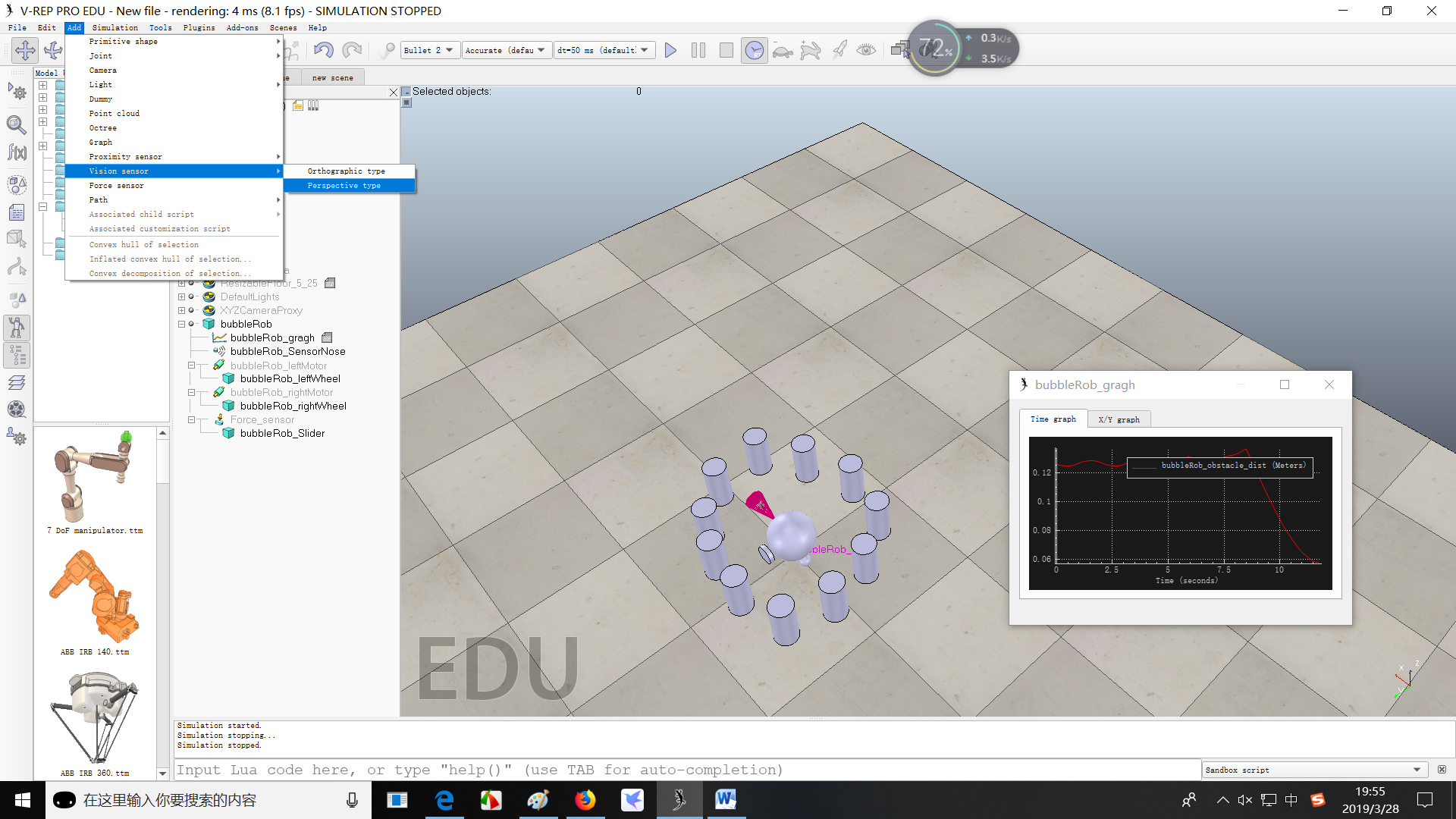Click the ABB IRB 140 model thumbnail
Viewport: 1456px width, 819px height.
[95, 598]
